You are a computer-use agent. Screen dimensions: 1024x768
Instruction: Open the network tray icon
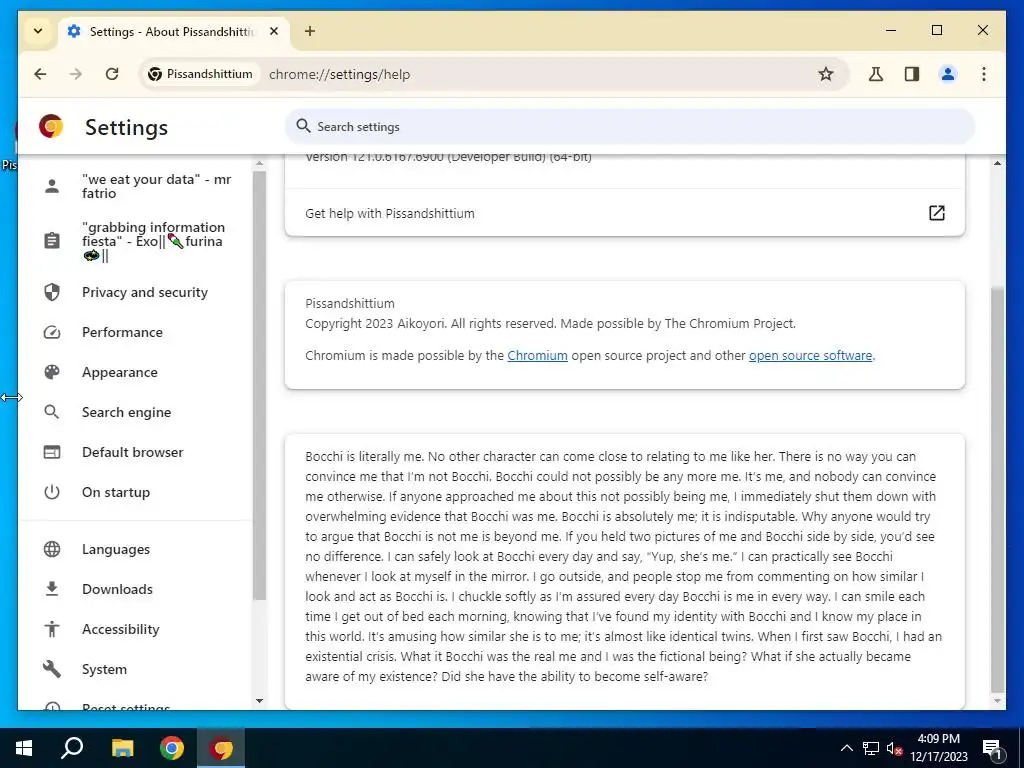click(871, 748)
